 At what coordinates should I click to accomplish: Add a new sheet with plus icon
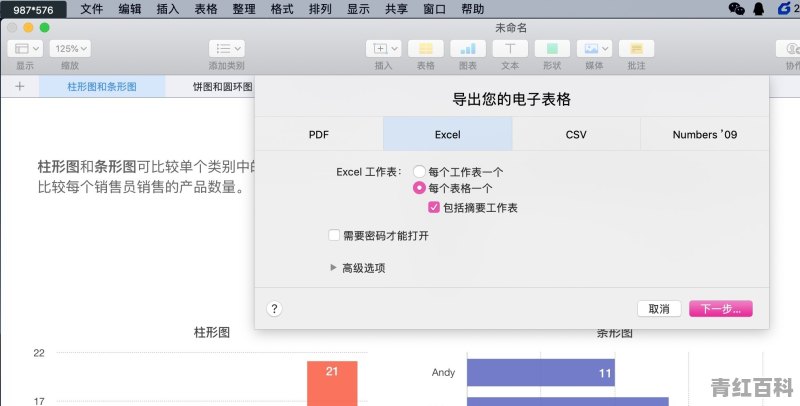pos(19,86)
